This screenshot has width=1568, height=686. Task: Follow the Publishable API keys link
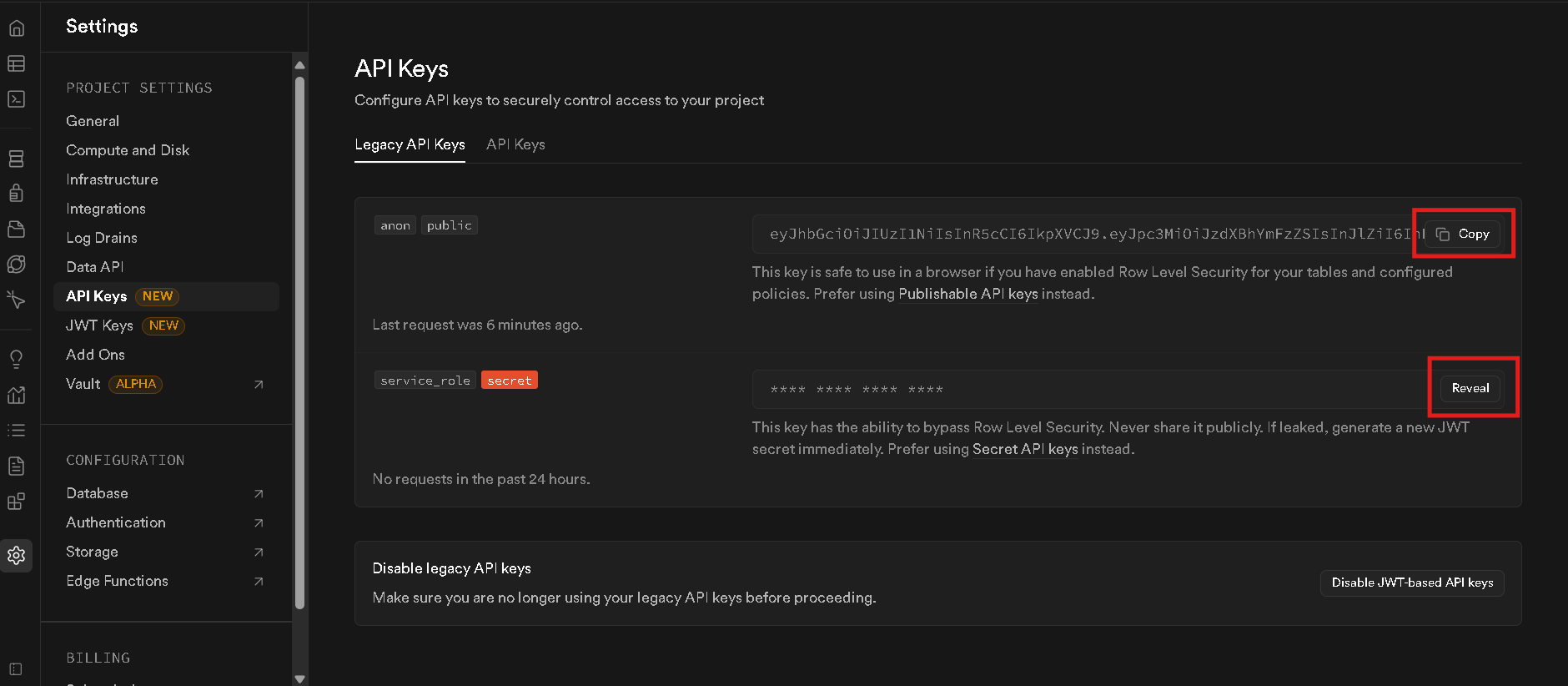tap(967, 294)
